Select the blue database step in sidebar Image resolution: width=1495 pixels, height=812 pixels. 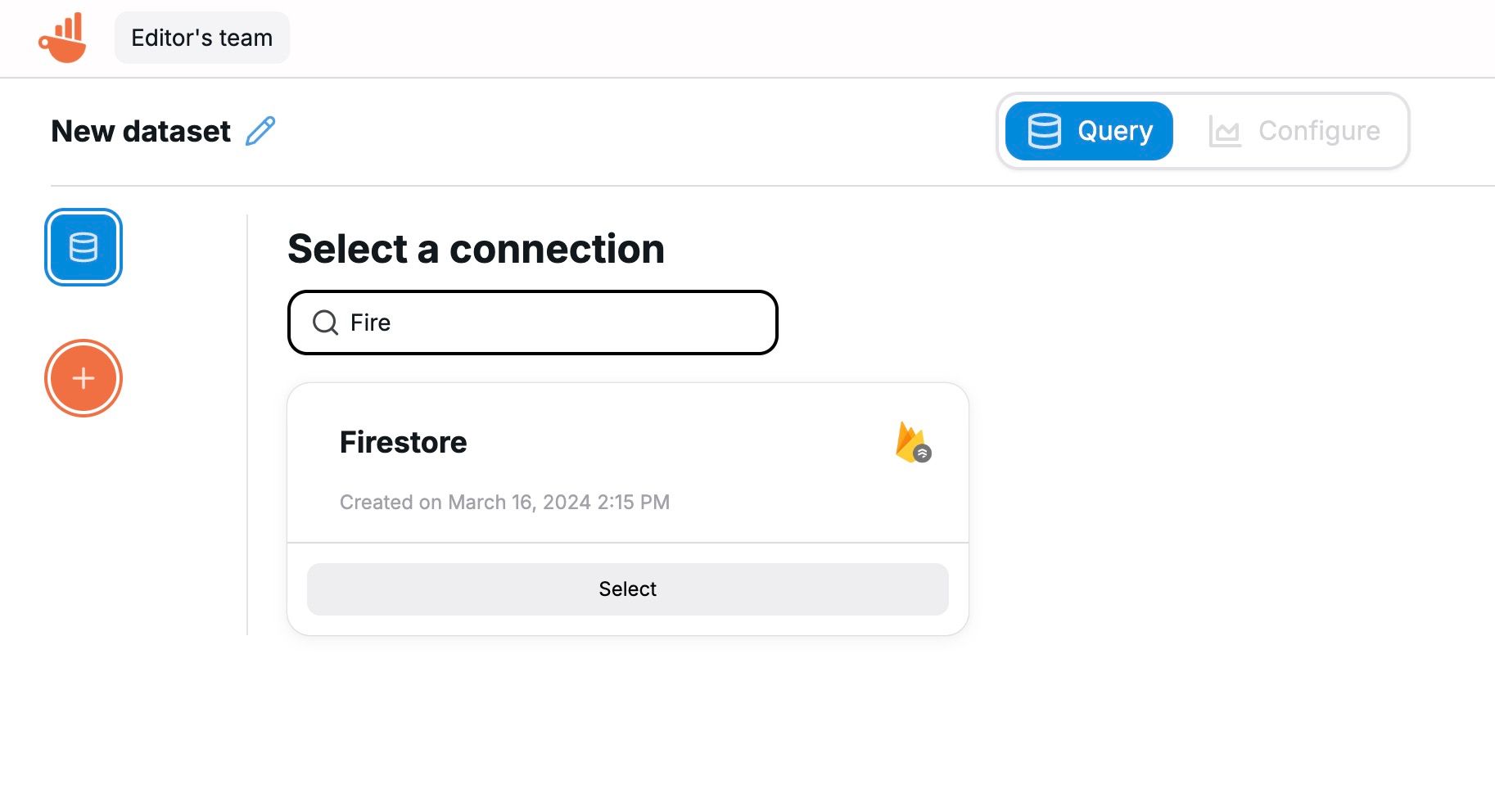click(84, 247)
